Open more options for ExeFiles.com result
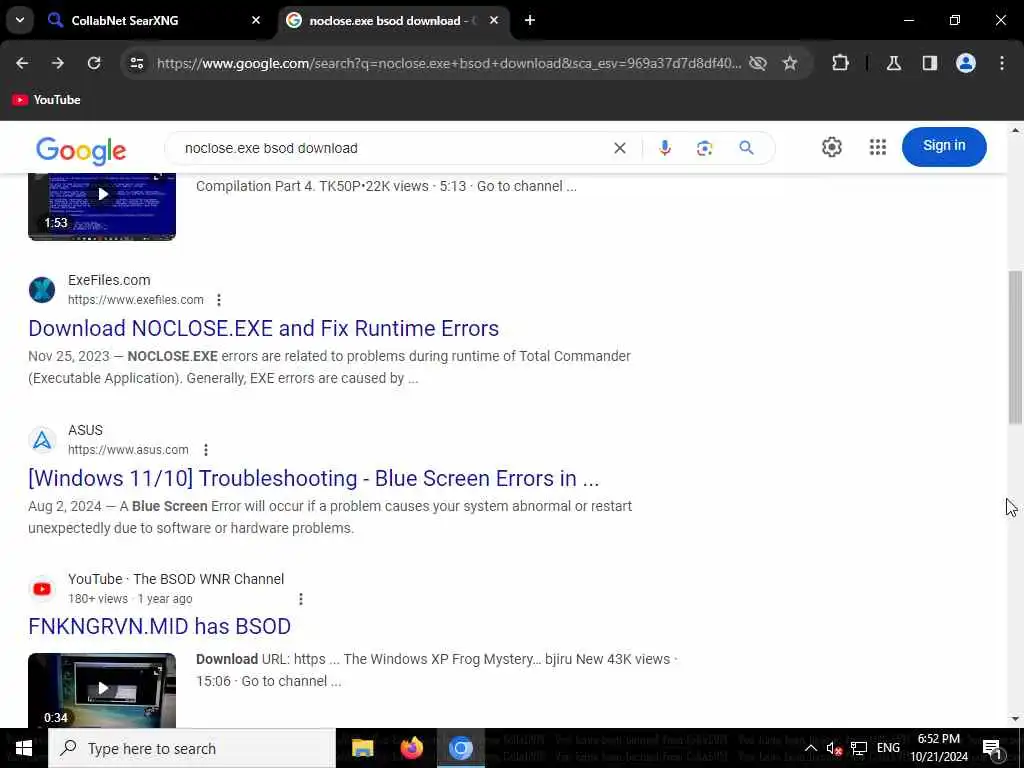Screen dimensions: 1024x768 (x=219, y=300)
